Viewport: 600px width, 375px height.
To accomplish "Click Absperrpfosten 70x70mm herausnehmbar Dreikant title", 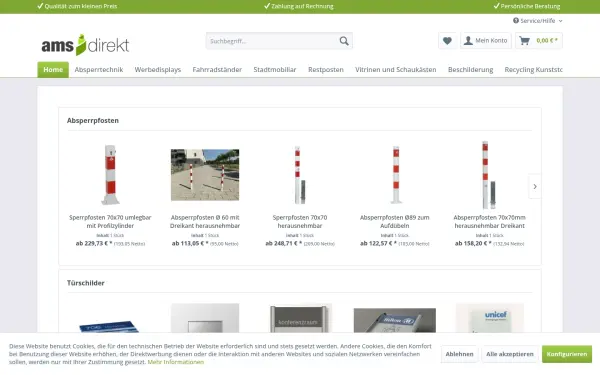I will pos(489,222).
